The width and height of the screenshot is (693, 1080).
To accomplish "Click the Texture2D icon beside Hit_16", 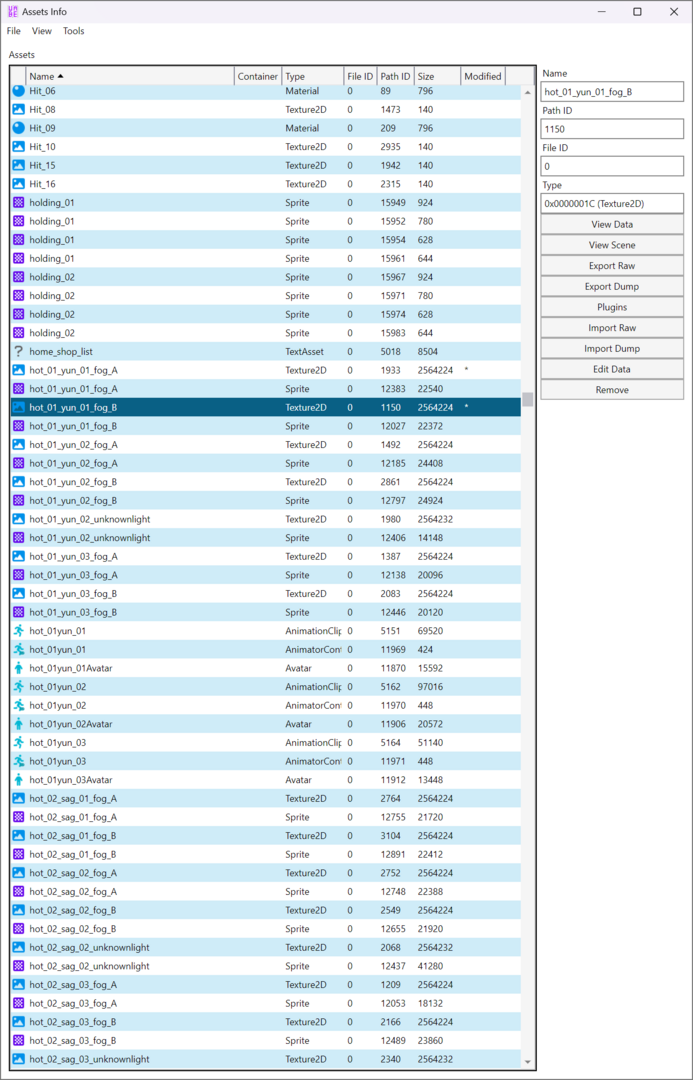I will click(19, 184).
